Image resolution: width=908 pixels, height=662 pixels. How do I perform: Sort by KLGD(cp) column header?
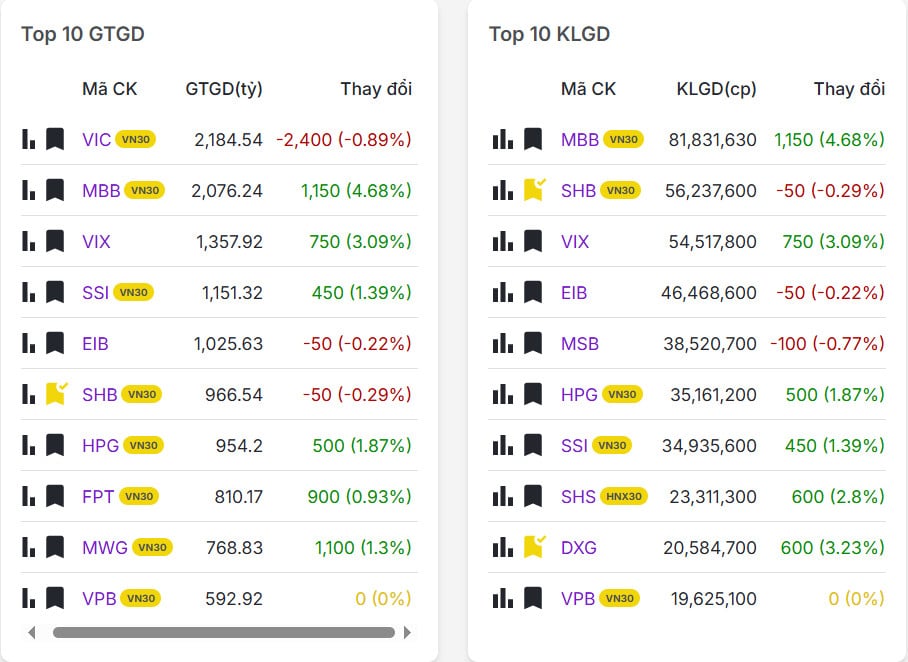716,89
